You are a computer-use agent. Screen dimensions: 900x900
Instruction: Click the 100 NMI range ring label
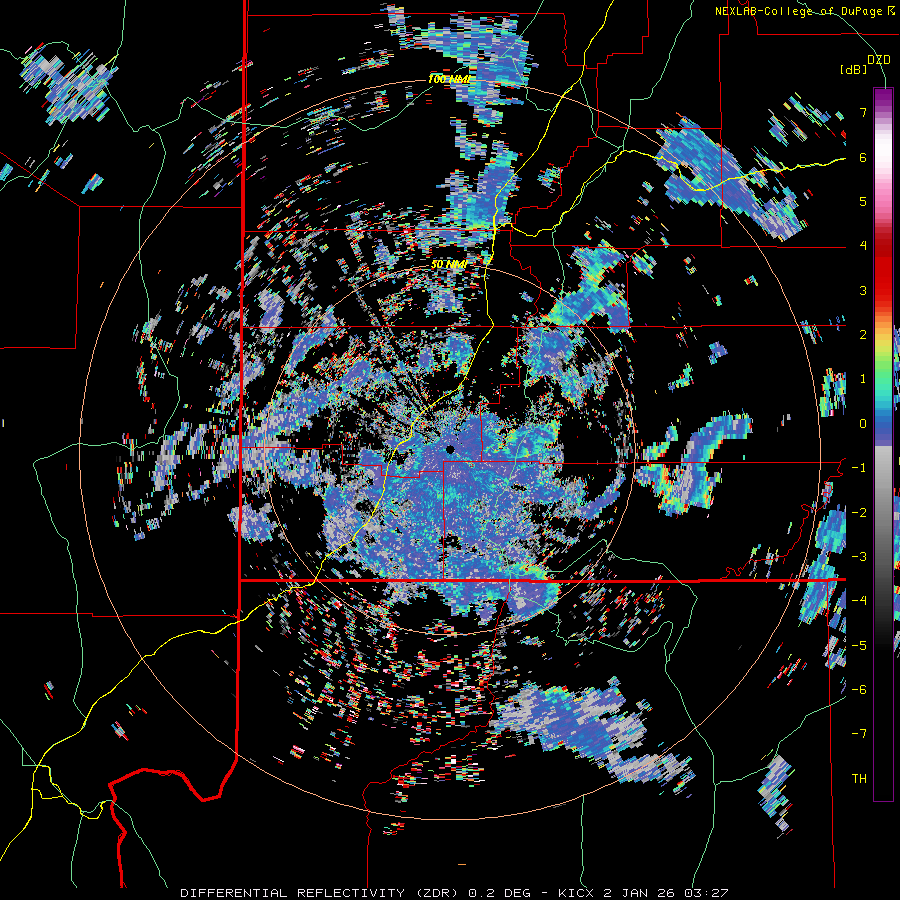[449, 79]
